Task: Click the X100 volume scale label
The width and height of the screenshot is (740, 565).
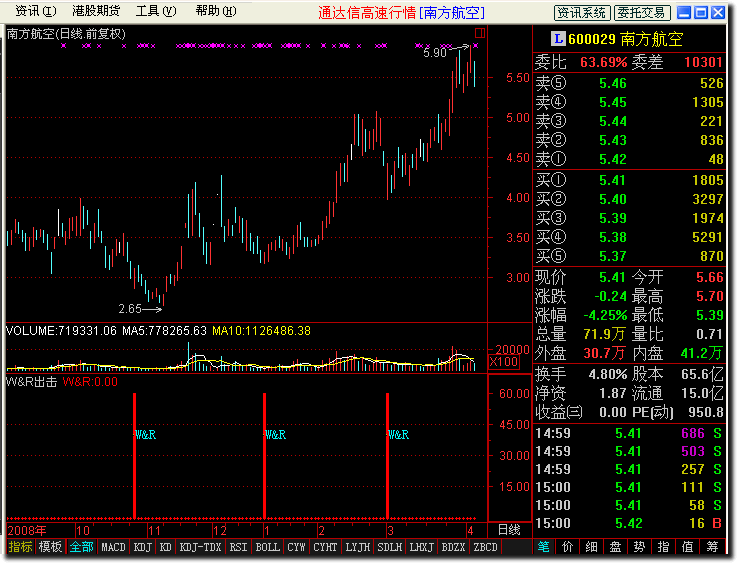Action: point(504,362)
